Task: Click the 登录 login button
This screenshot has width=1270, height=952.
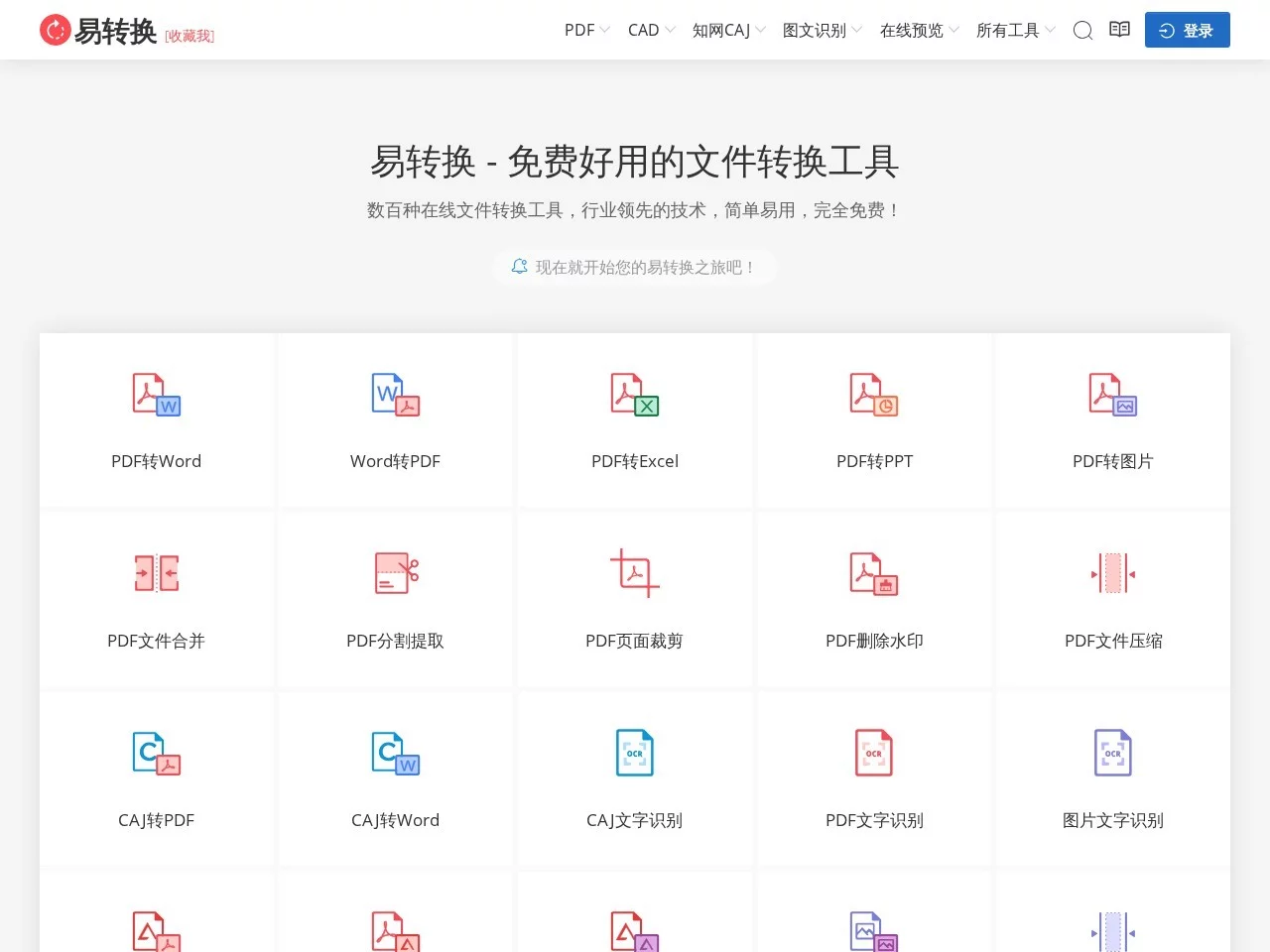Action: (x=1187, y=30)
